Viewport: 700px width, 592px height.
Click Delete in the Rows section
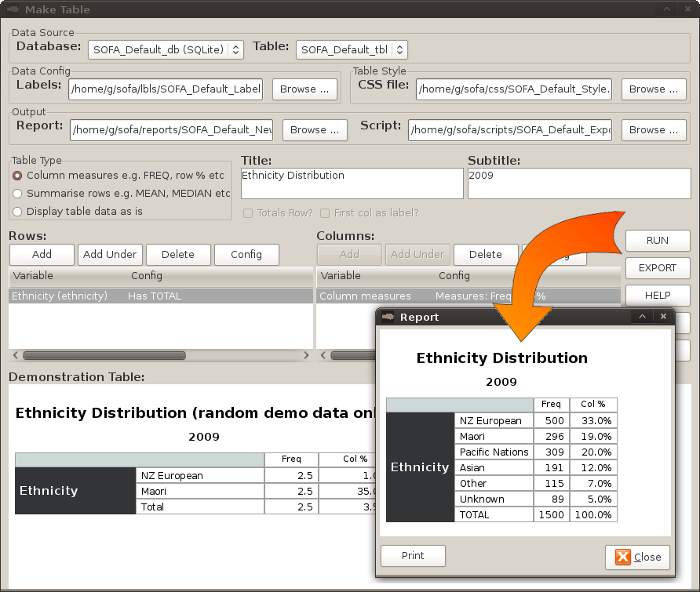178,254
